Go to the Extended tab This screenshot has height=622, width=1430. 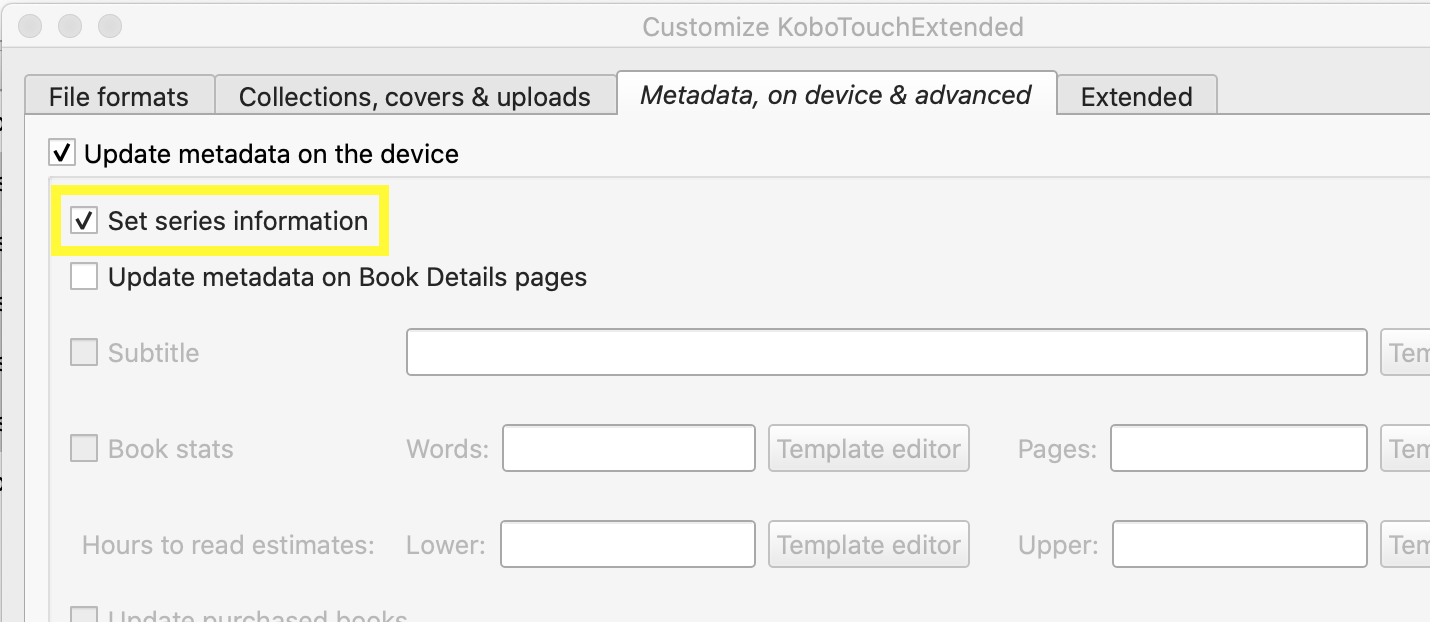[1136, 97]
